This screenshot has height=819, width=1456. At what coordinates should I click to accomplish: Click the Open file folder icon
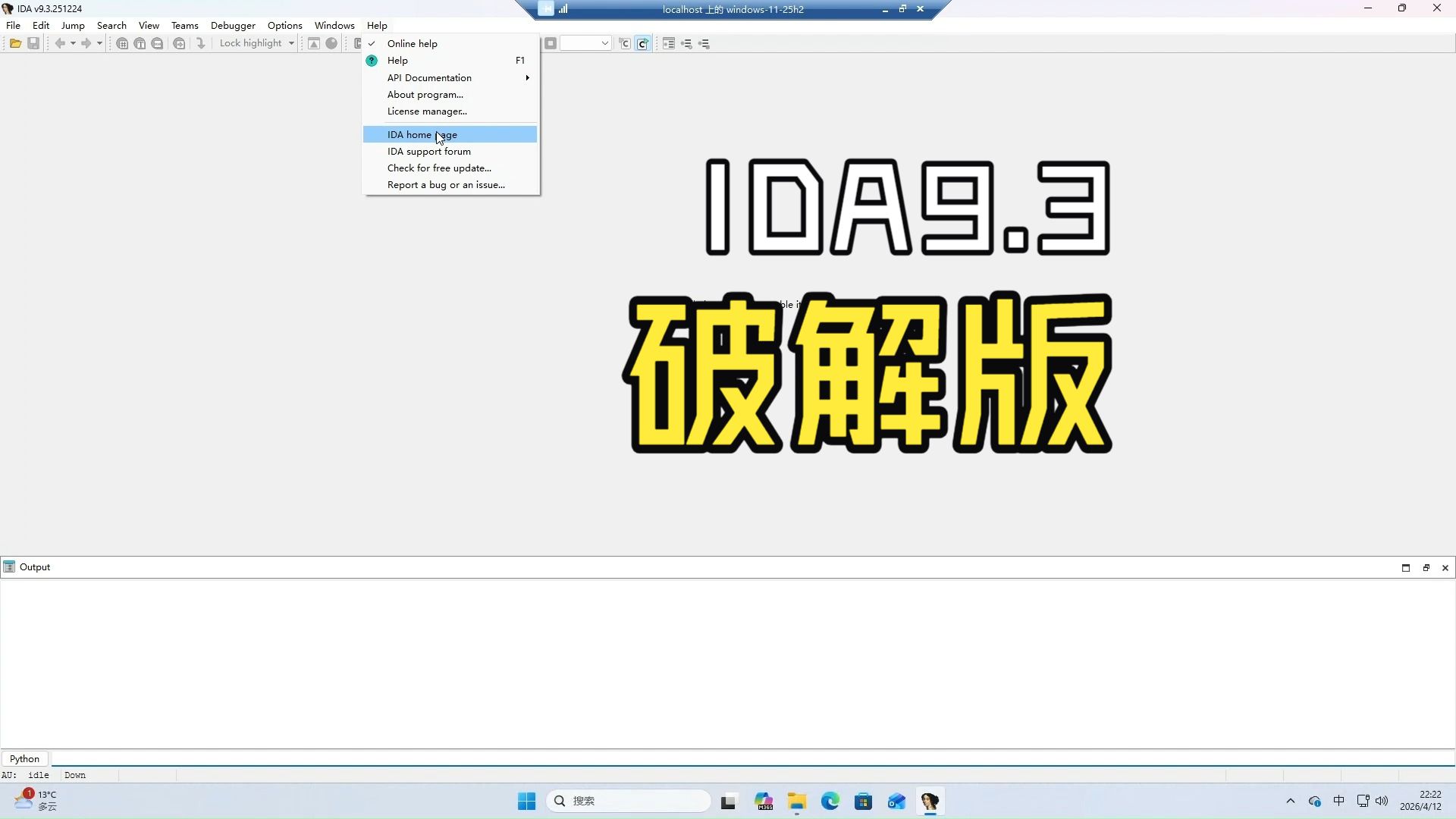pyautogui.click(x=15, y=43)
